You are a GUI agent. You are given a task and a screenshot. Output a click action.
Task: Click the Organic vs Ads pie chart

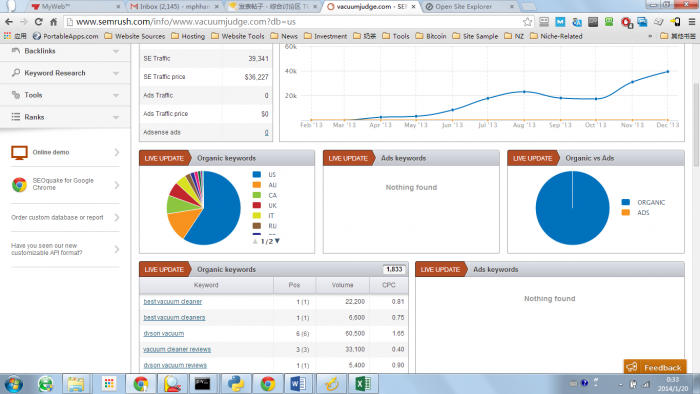click(572, 208)
